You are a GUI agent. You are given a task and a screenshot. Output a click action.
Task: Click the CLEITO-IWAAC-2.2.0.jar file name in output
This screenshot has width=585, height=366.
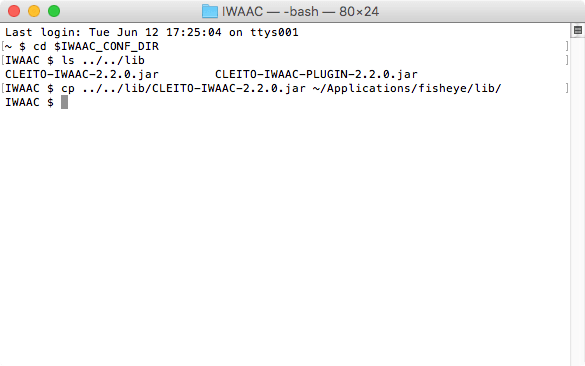(x=82, y=74)
